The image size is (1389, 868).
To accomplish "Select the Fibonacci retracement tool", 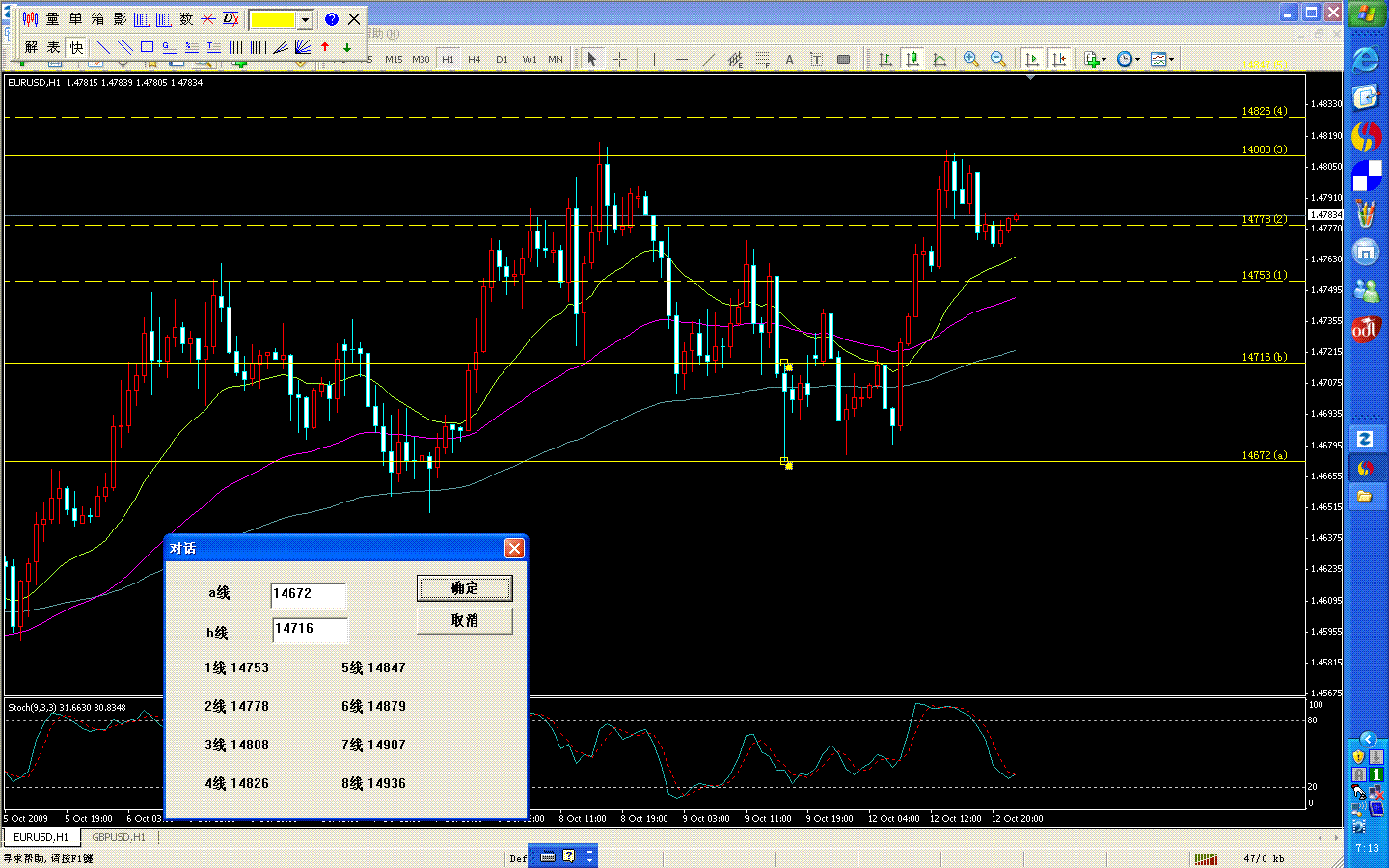I will click(x=763, y=60).
